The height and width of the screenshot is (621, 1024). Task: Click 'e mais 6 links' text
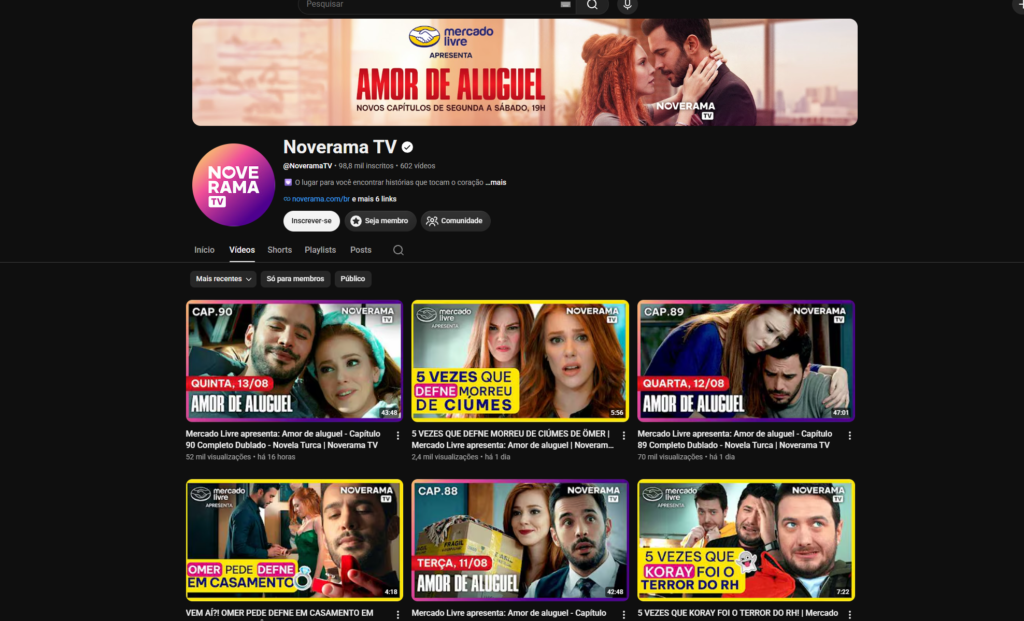(374, 199)
